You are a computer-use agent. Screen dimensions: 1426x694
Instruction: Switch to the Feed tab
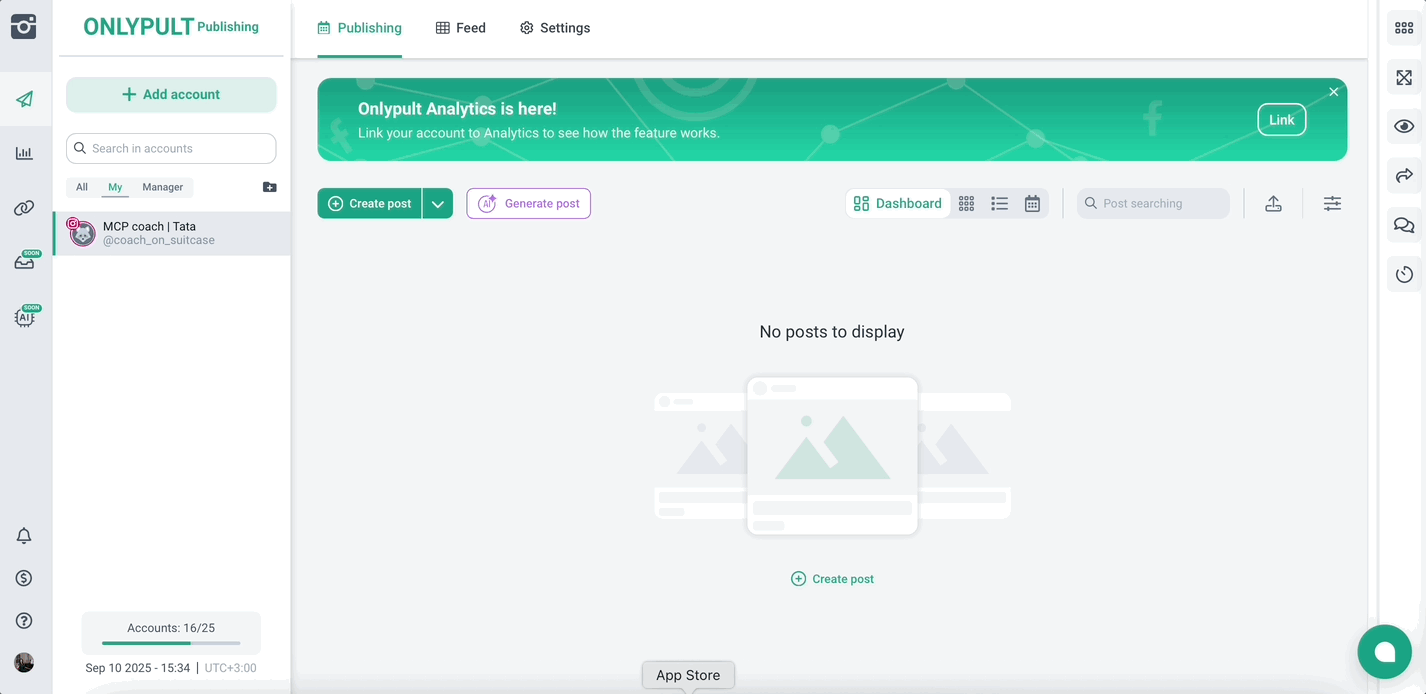(460, 28)
